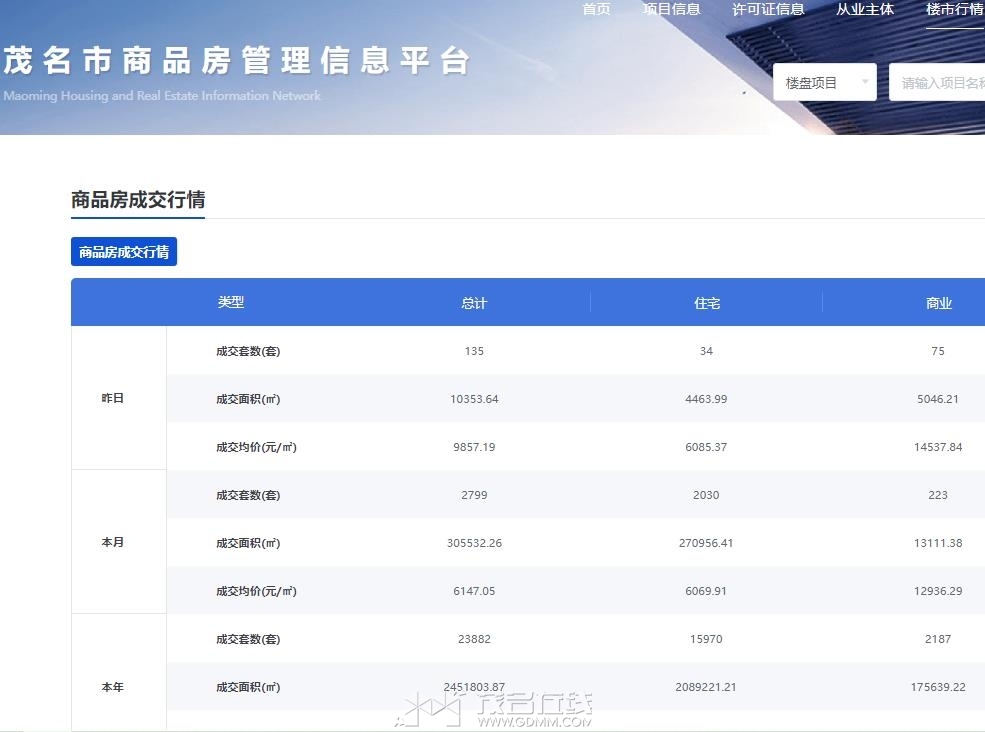Click the monthly average price 6147.05
Image resolution: width=985 pixels, height=732 pixels.
[x=474, y=591]
